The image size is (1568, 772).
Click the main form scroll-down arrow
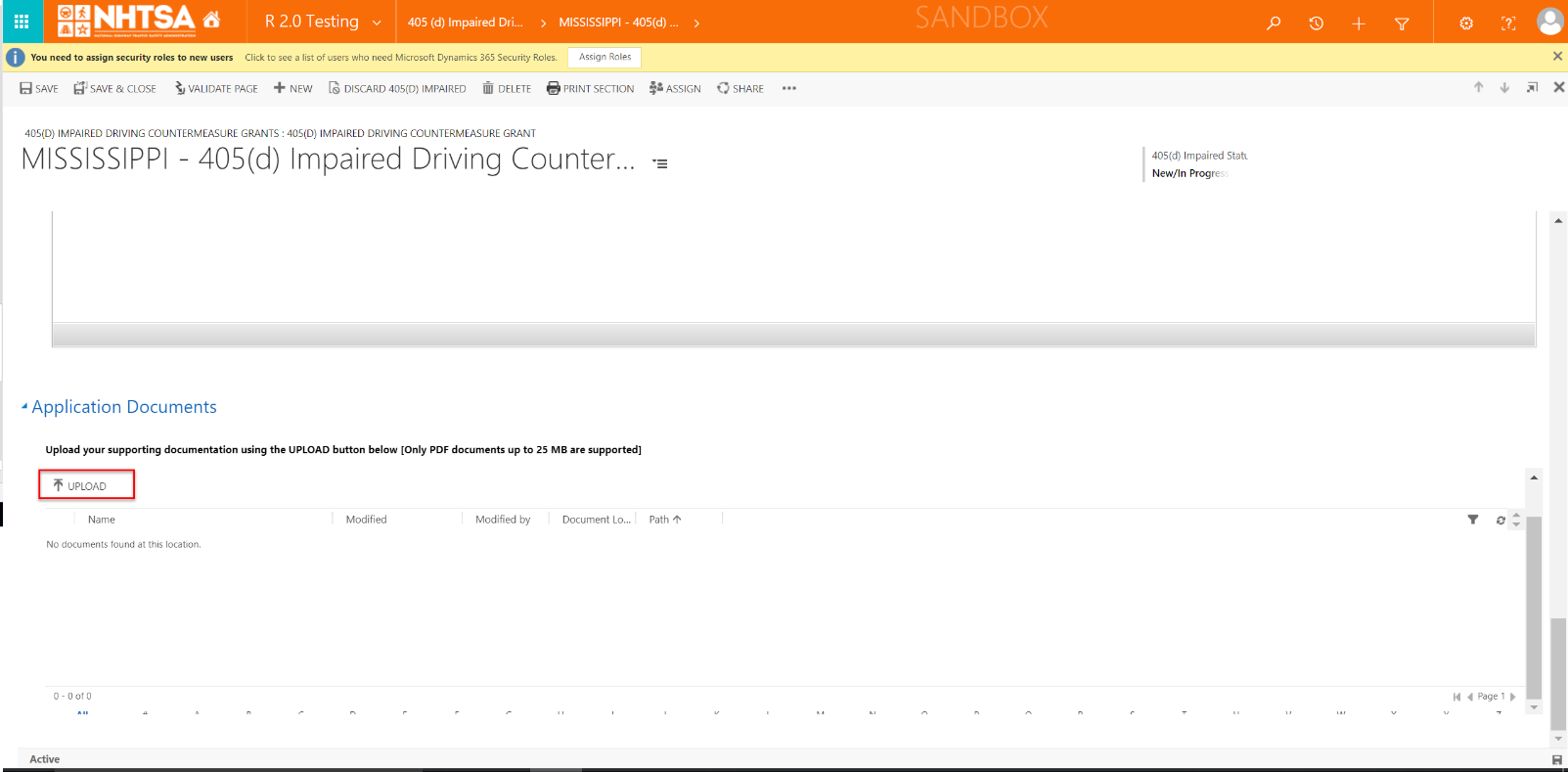tap(1558, 739)
